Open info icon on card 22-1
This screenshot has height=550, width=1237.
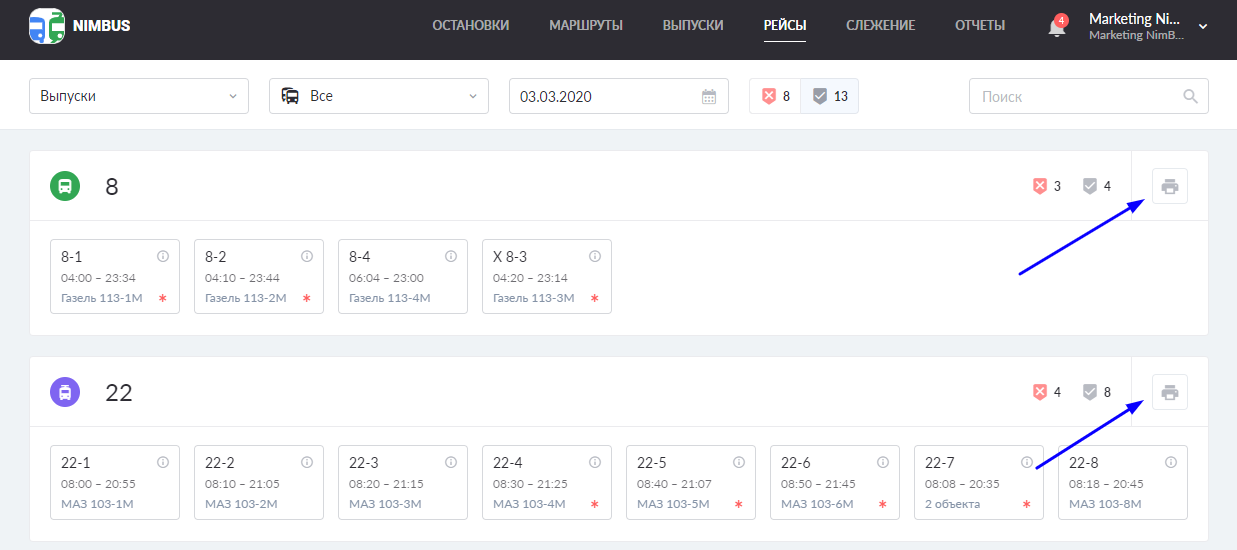pyautogui.click(x=163, y=463)
